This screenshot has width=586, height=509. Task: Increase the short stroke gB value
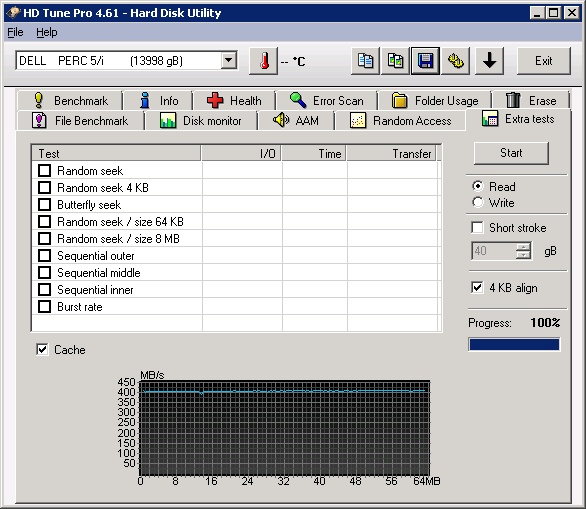tap(523, 247)
